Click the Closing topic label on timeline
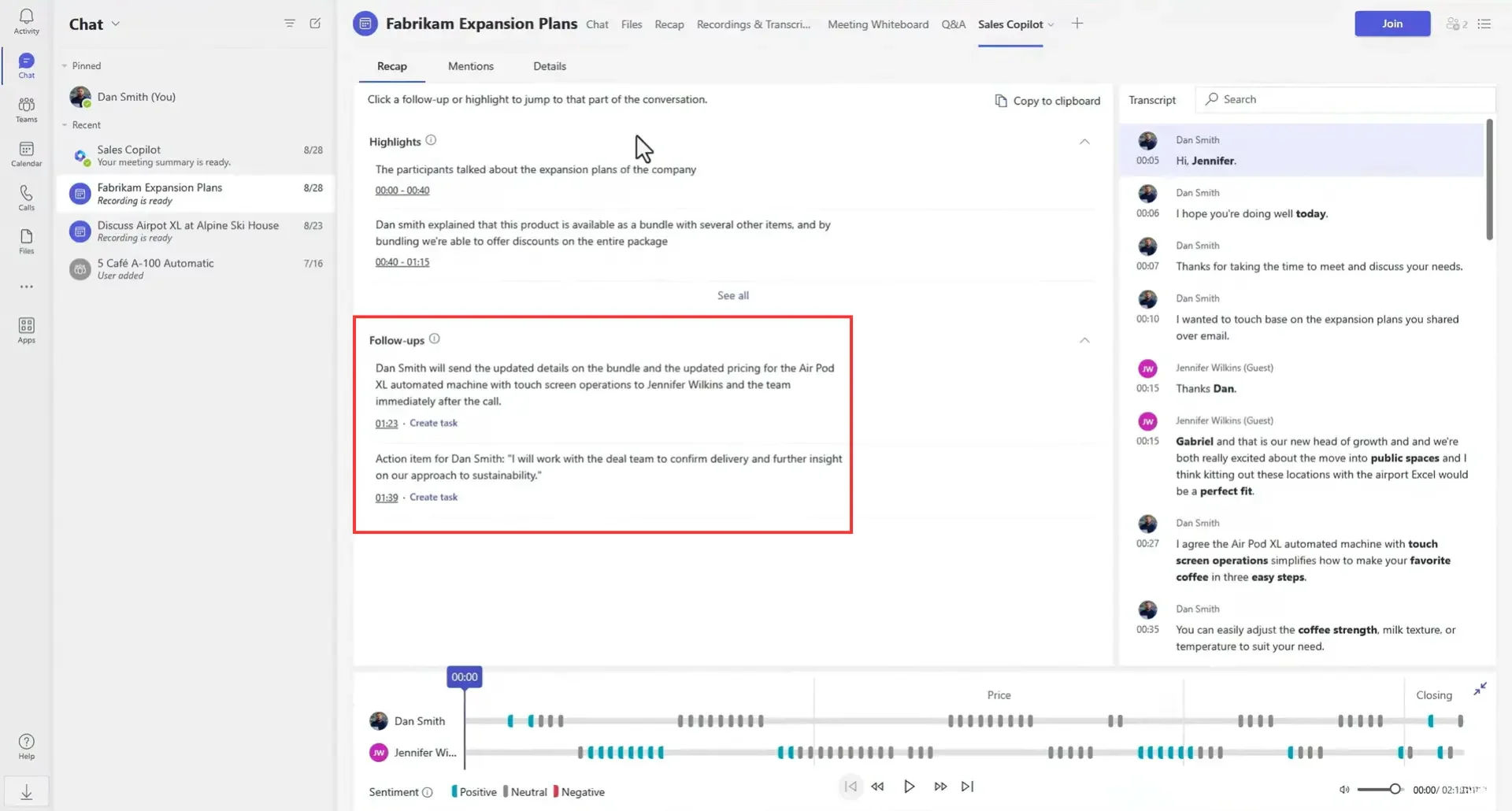This screenshot has height=811, width=1512. pos(1434,695)
